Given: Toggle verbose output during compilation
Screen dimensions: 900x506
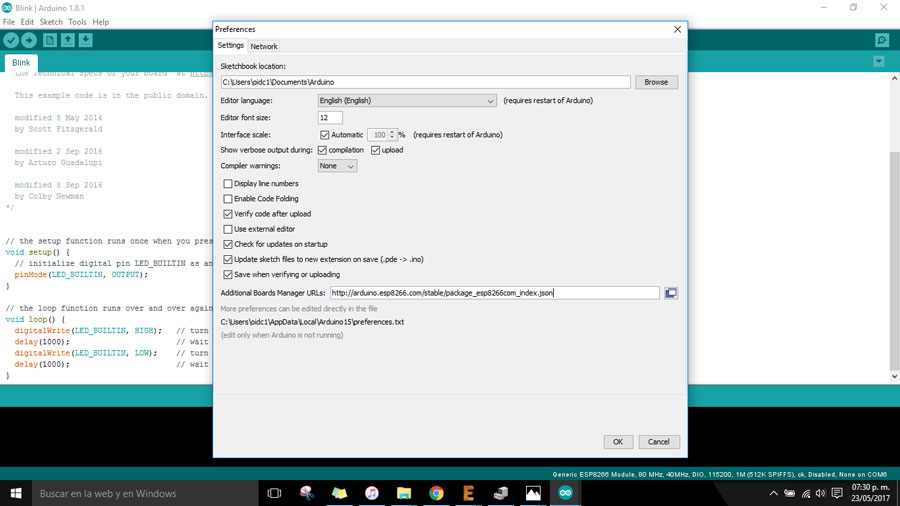Looking at the screenshot, I should (x=322, y=150).
